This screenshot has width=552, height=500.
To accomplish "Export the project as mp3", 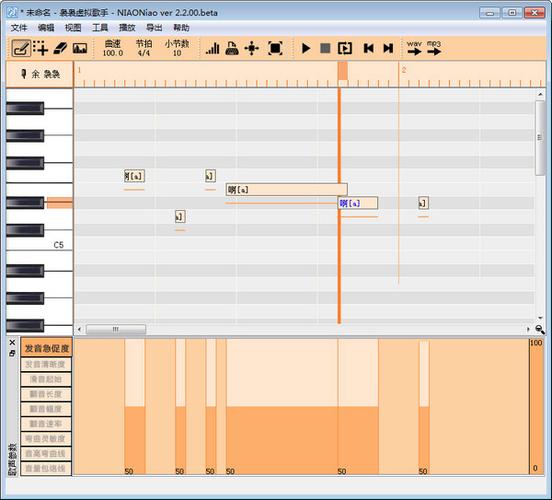I will (434, 48).
